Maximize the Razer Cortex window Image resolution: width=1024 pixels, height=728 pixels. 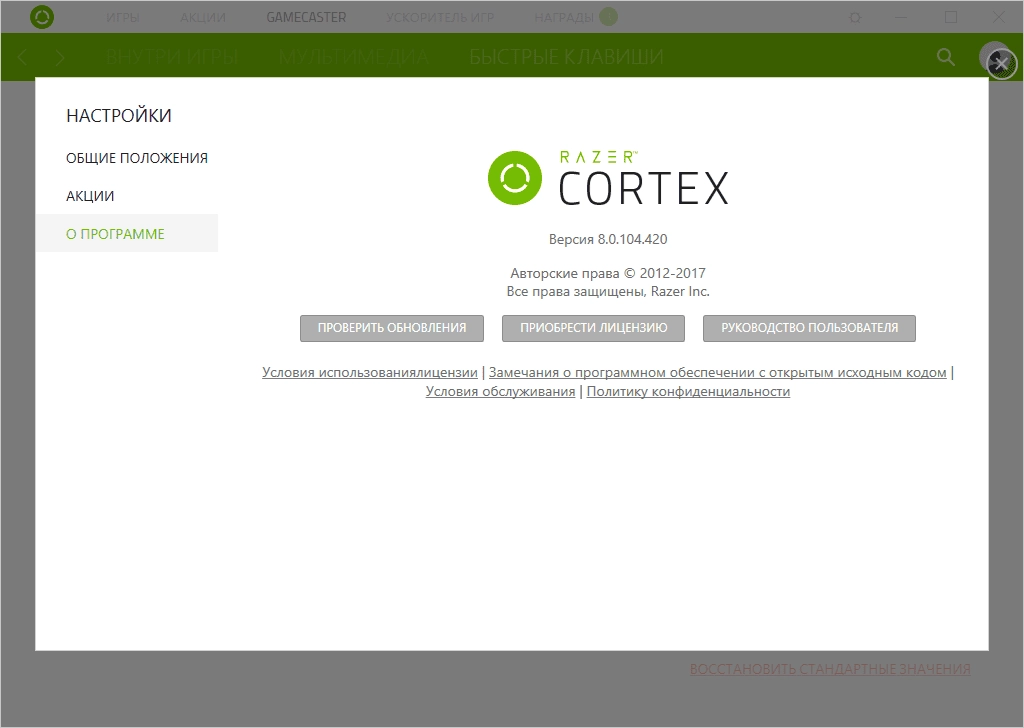[x=951, y=18]
